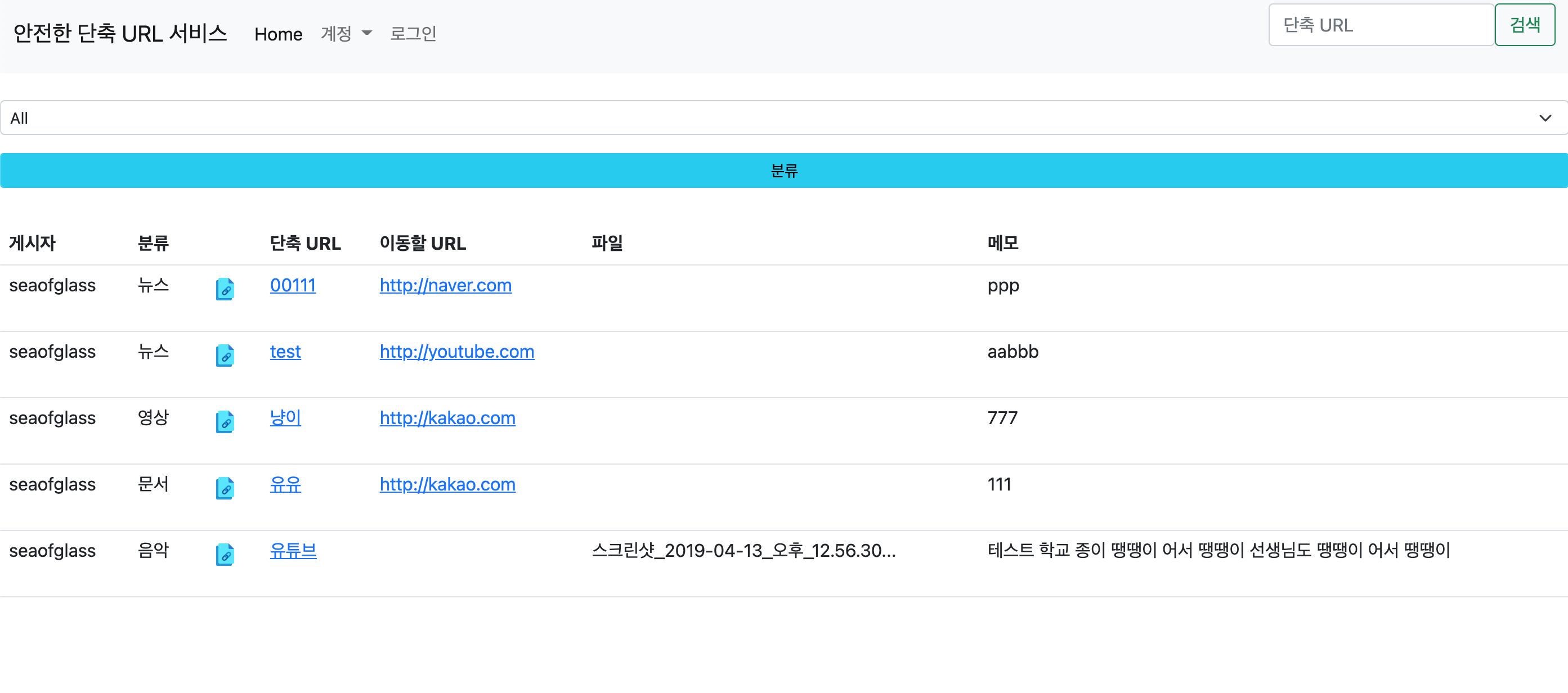The image size is (1568, 693).
Task: Expand the 계정 dropdown menu
Action: [345, 33]
